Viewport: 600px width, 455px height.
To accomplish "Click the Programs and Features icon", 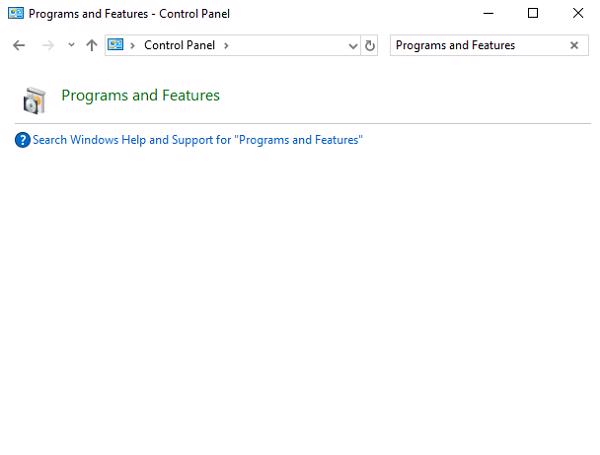I will 34,99.
